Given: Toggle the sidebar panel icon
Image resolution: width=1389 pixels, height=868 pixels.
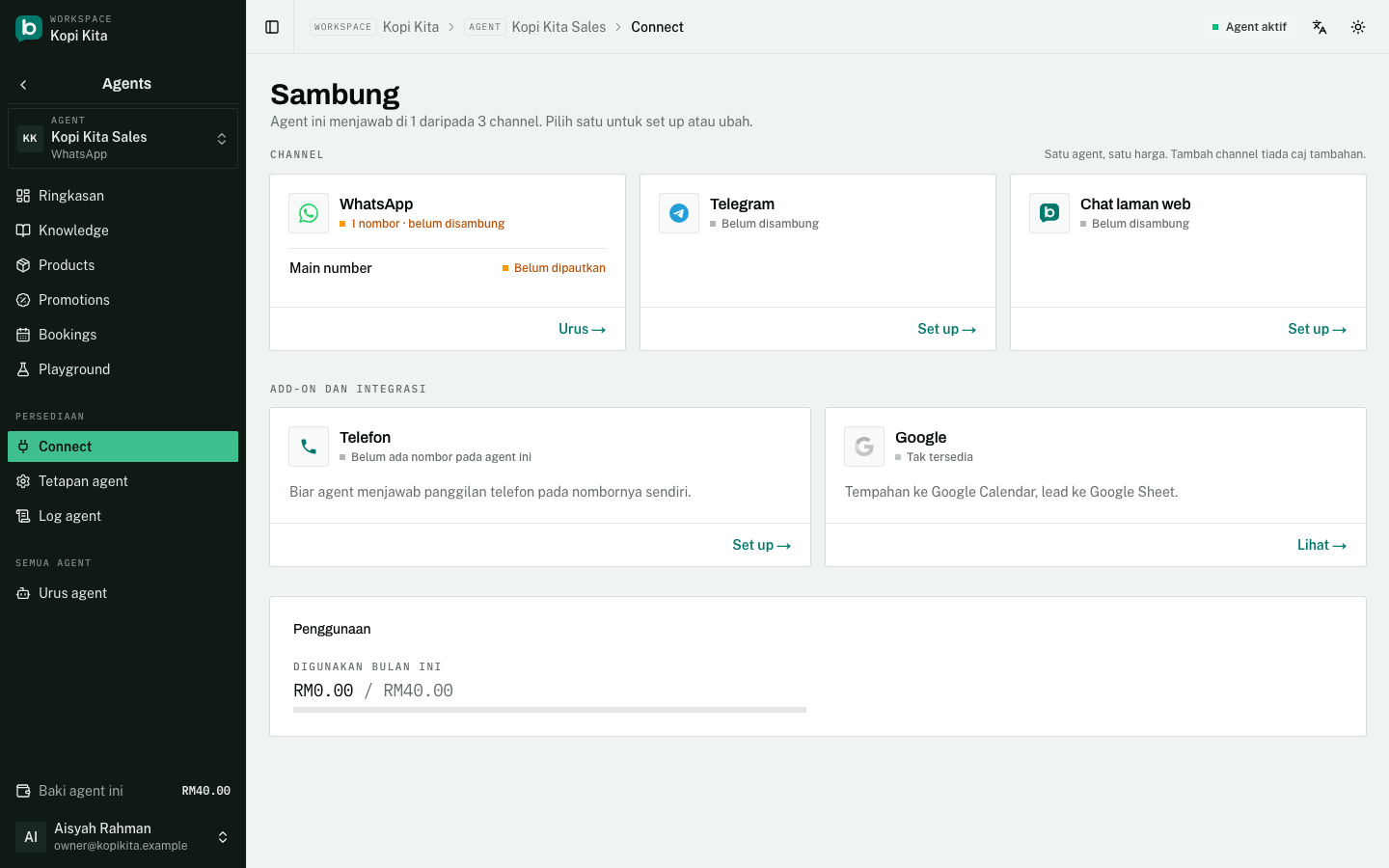Looking at the screenshot, I should pos(272,27).
